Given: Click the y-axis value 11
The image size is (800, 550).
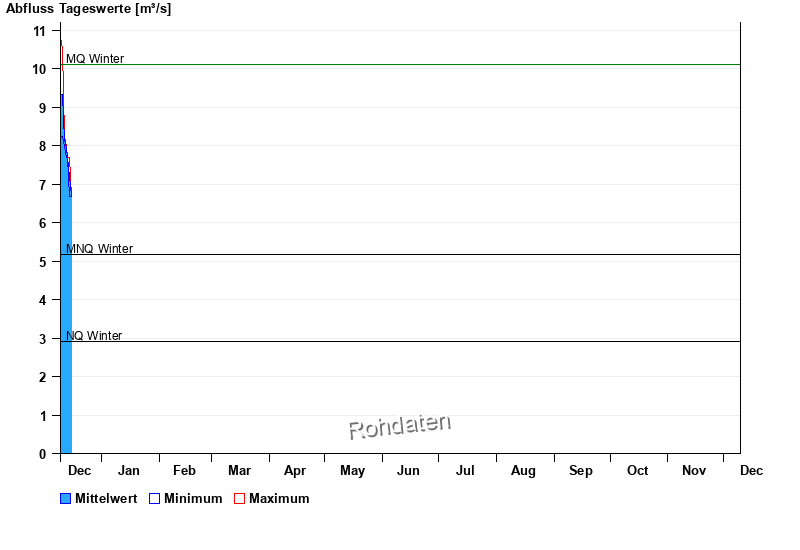Looking at the screenshot, I should 40,31.
